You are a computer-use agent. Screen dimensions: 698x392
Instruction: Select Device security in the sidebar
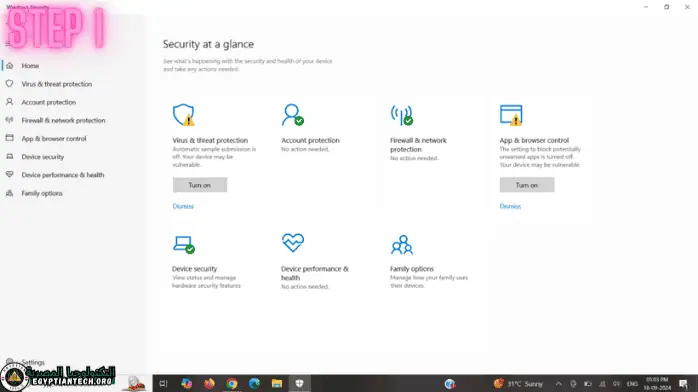point(43,157)
